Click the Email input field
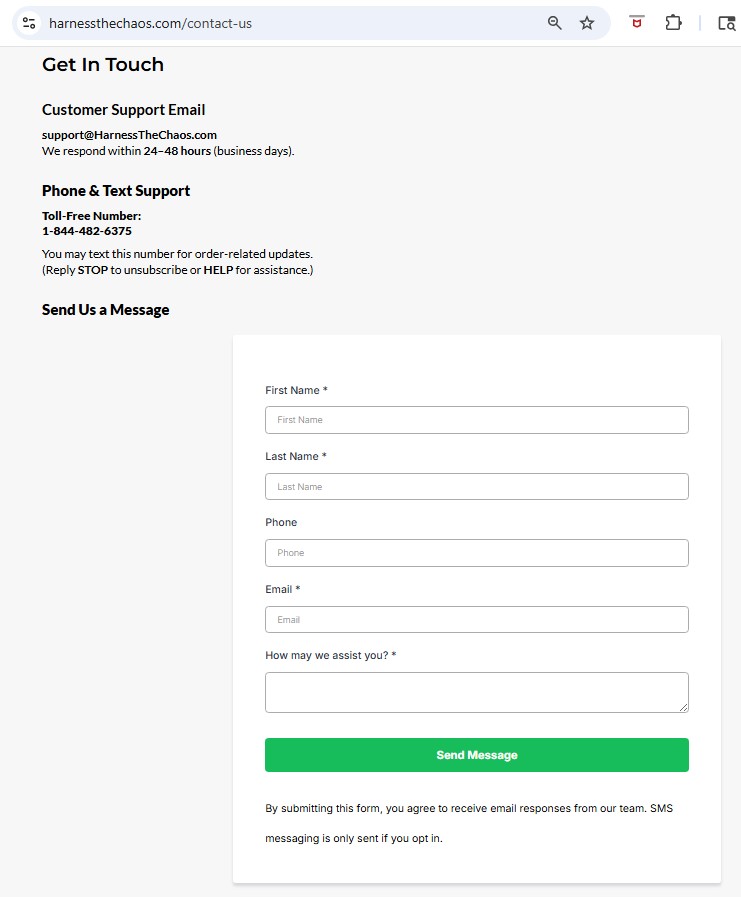 (x=476, y=620)
